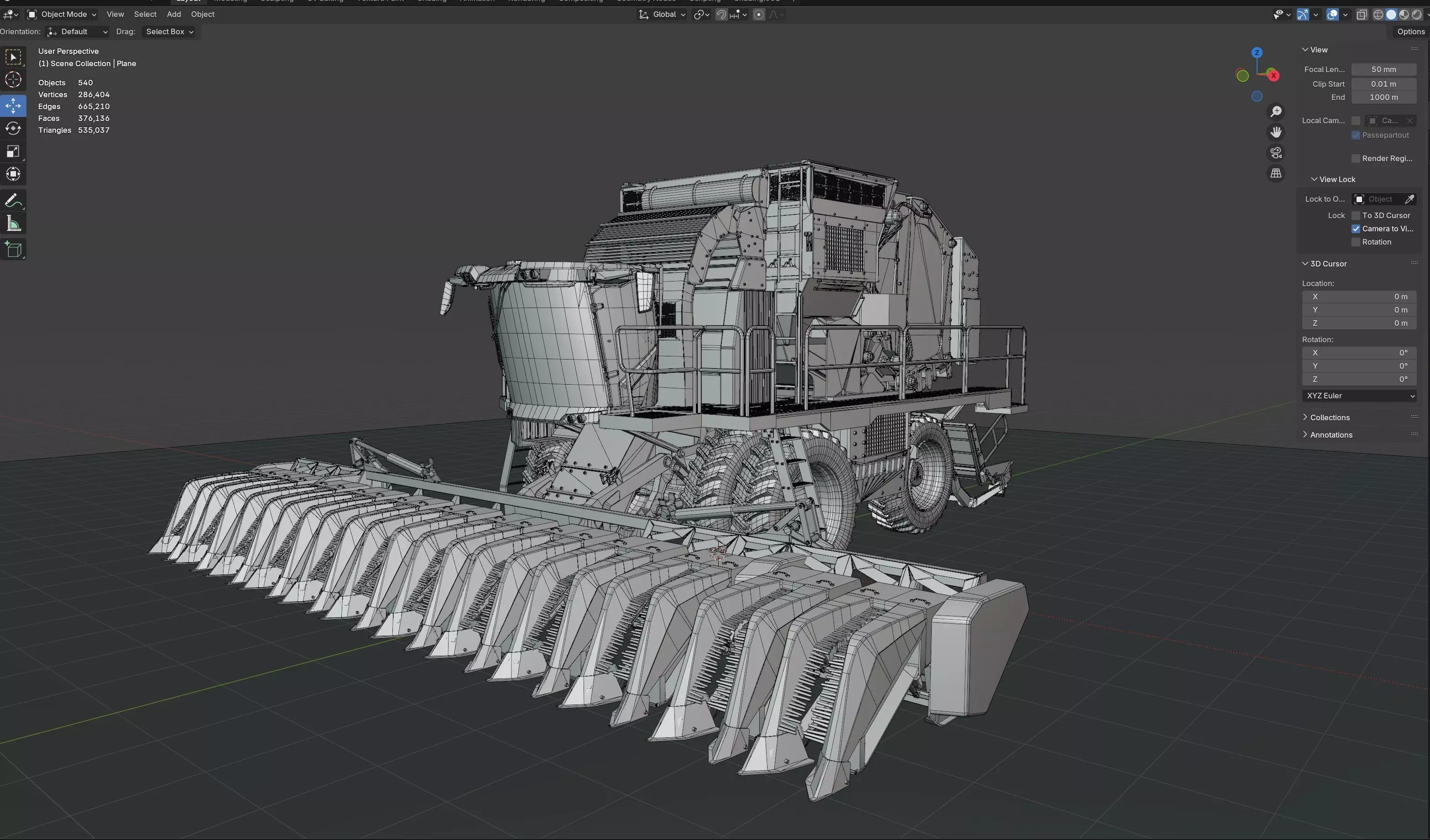
Task: Click the green Y axis gizmo ball
Action: pos(1242,76)
